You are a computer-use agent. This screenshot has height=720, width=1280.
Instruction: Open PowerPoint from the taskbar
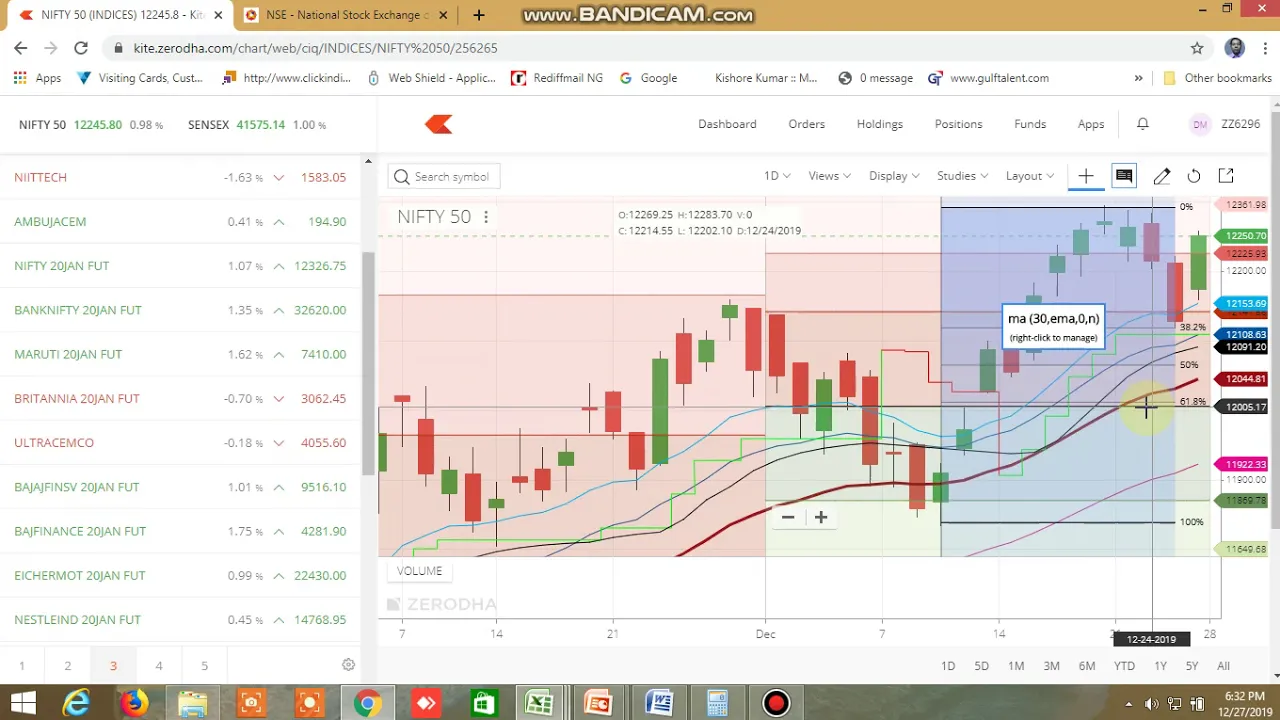[598, 703]
